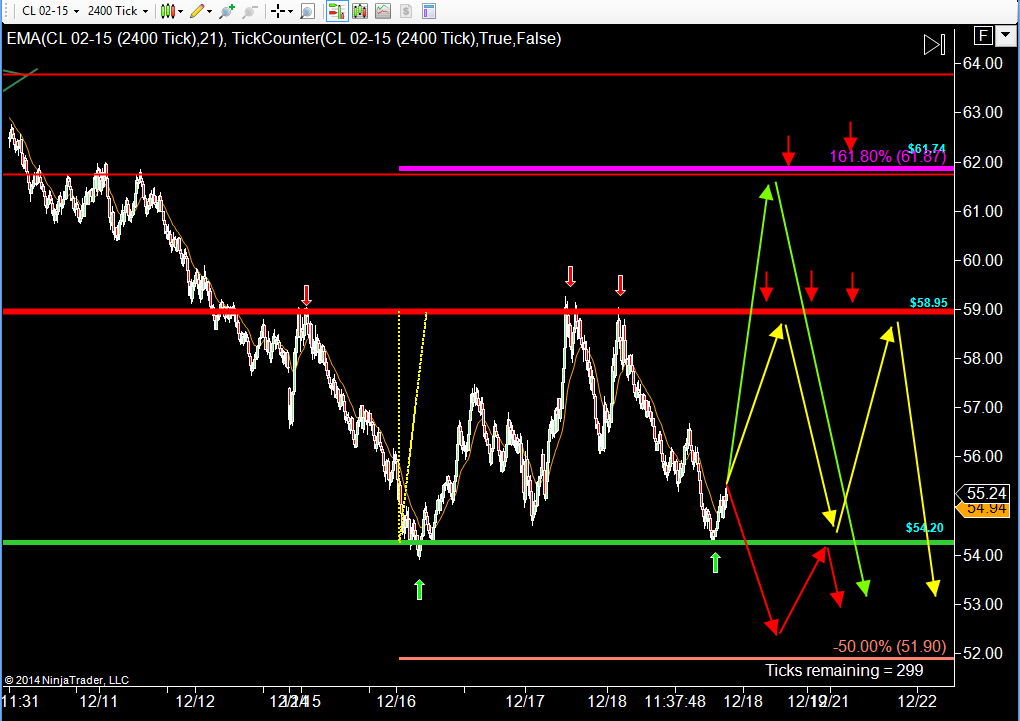Click the F fixed scale button
1020x721 pixels.
pos(983,35)
